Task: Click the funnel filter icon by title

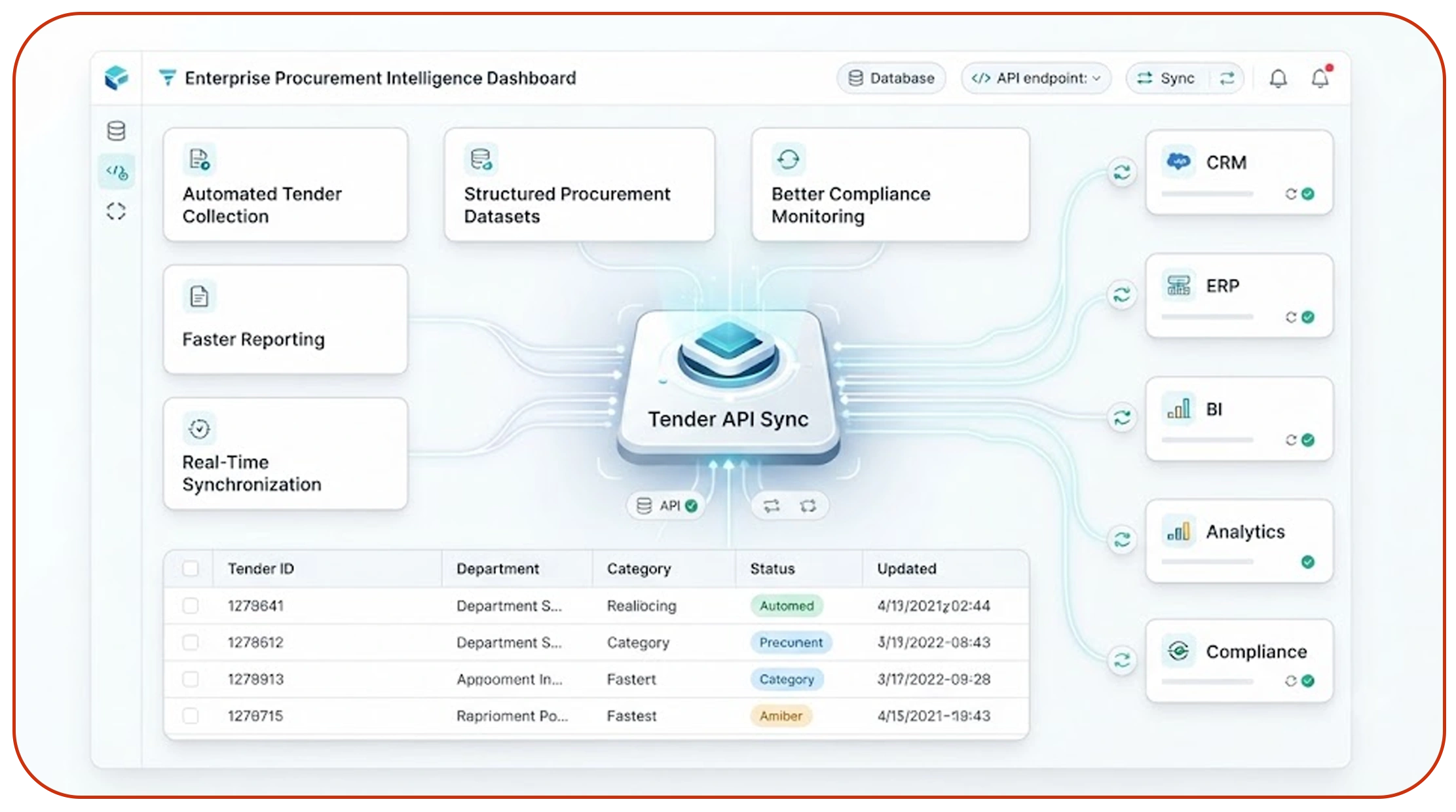Action: click(x=168, y=78)
